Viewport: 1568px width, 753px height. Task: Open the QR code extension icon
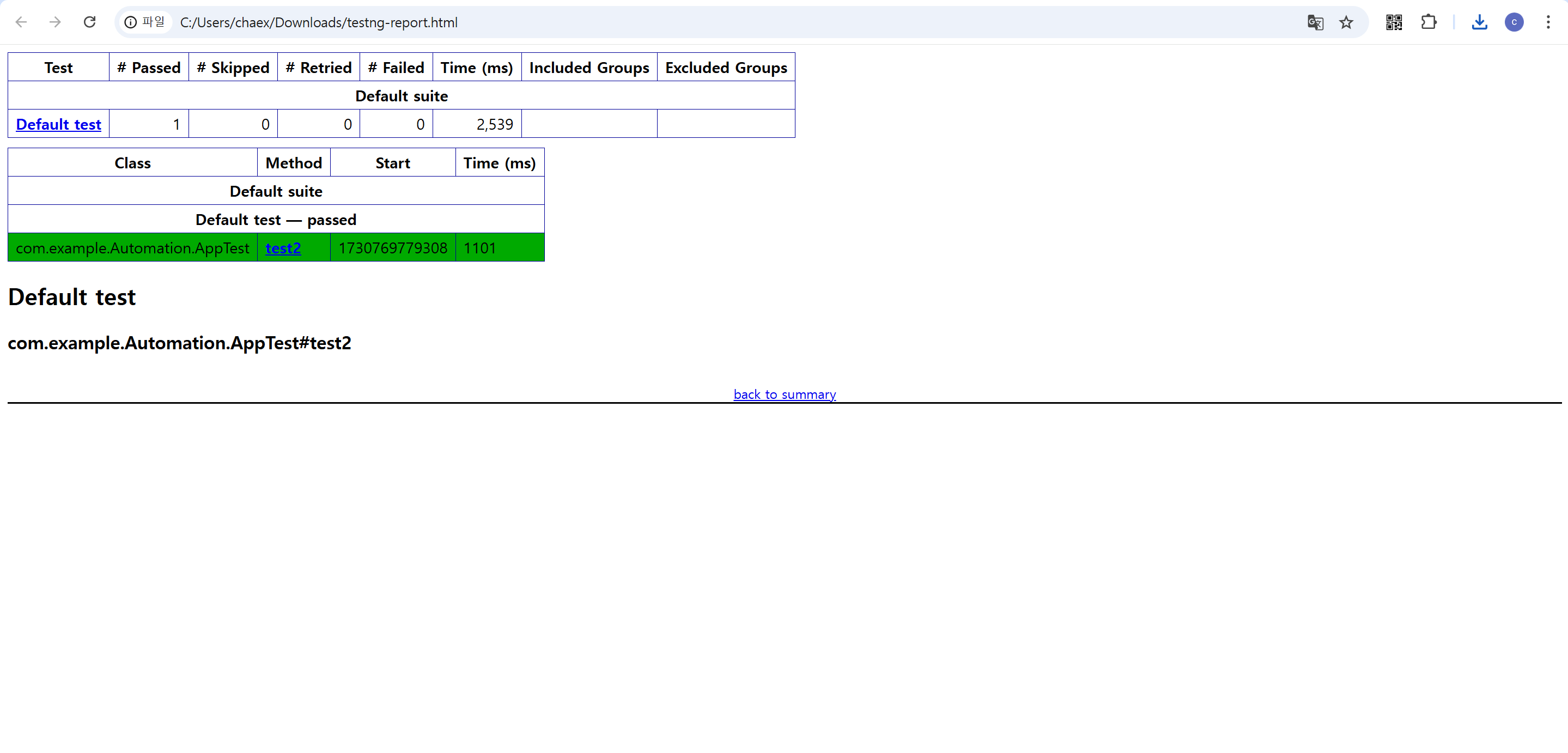coord(1394,22)
